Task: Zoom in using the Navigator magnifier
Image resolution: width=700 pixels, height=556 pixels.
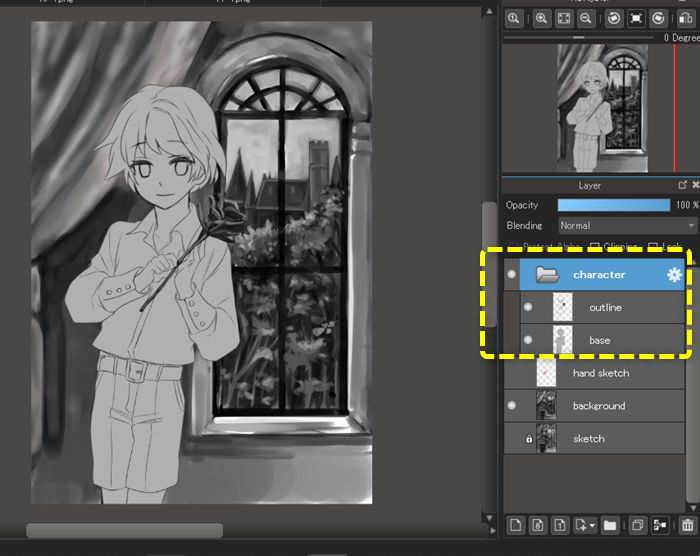Action: coord(542,19)
